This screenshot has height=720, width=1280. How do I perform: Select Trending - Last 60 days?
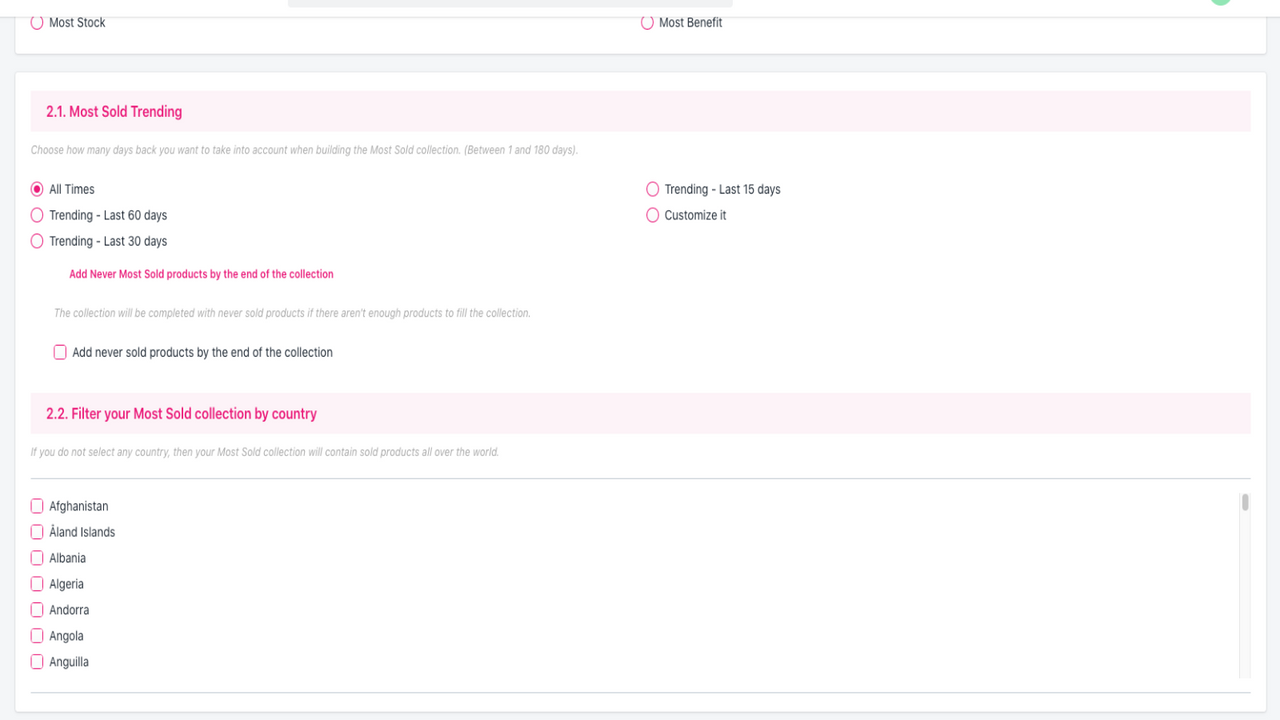pyautogui.click(x=37, y=215)
